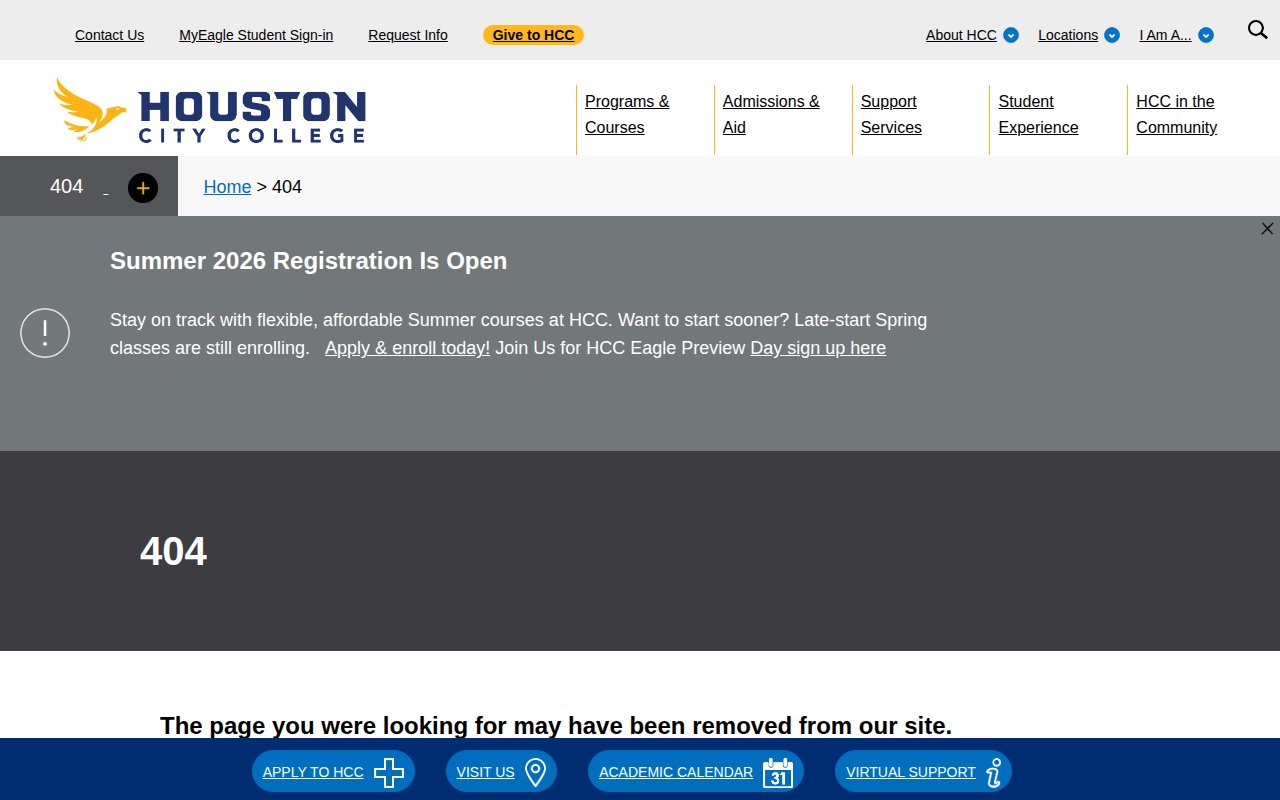1280x800 pixels.
Task: Click the plus icon beside Apply to HCC
Action: [389, 772]
